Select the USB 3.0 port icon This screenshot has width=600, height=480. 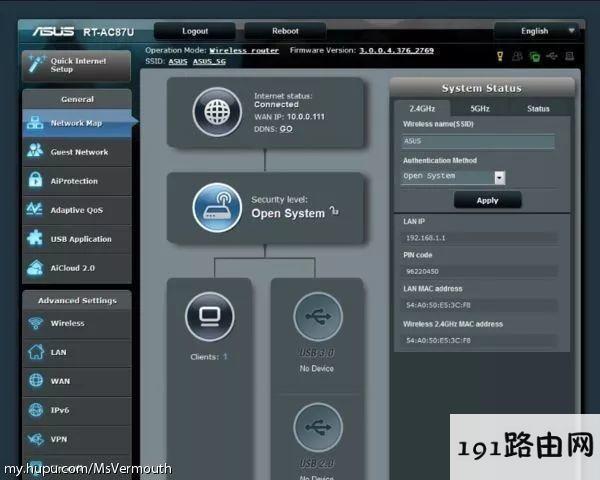[318, 317]
